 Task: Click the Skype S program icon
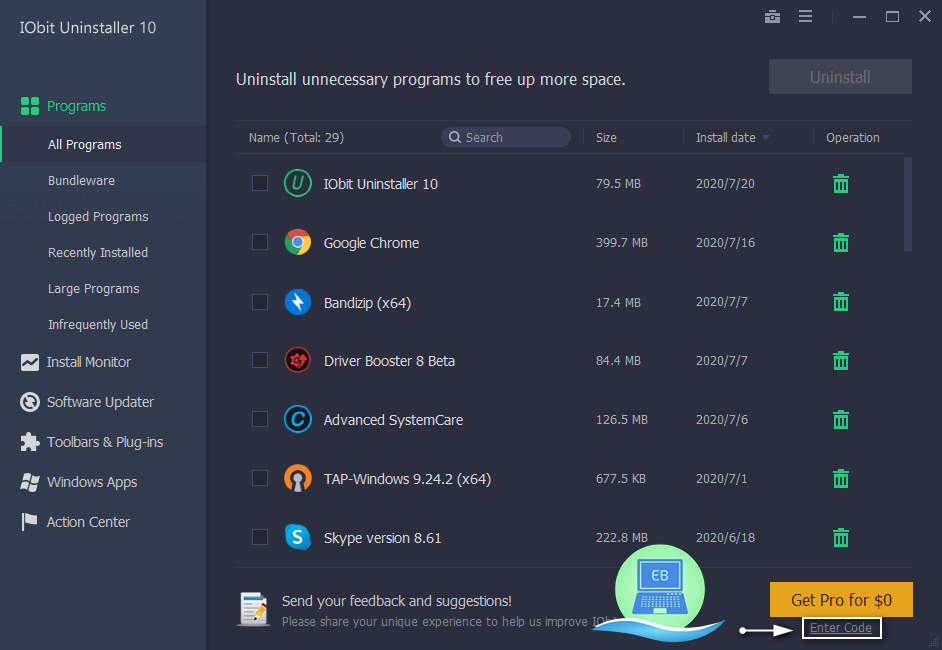(297, 537)
